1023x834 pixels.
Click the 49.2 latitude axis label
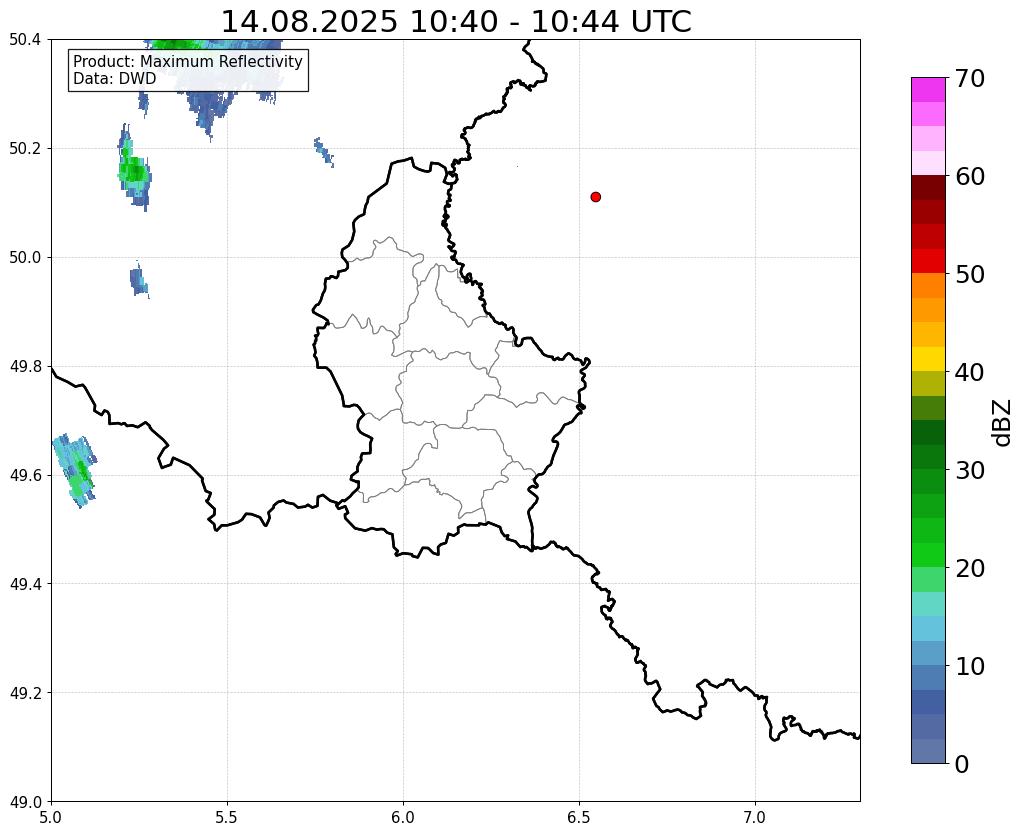click(25, 693)
